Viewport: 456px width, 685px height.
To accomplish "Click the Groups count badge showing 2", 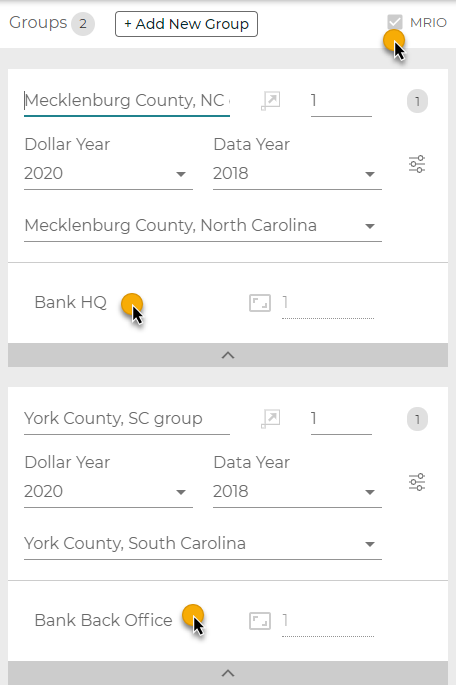I will coord(83,24).
